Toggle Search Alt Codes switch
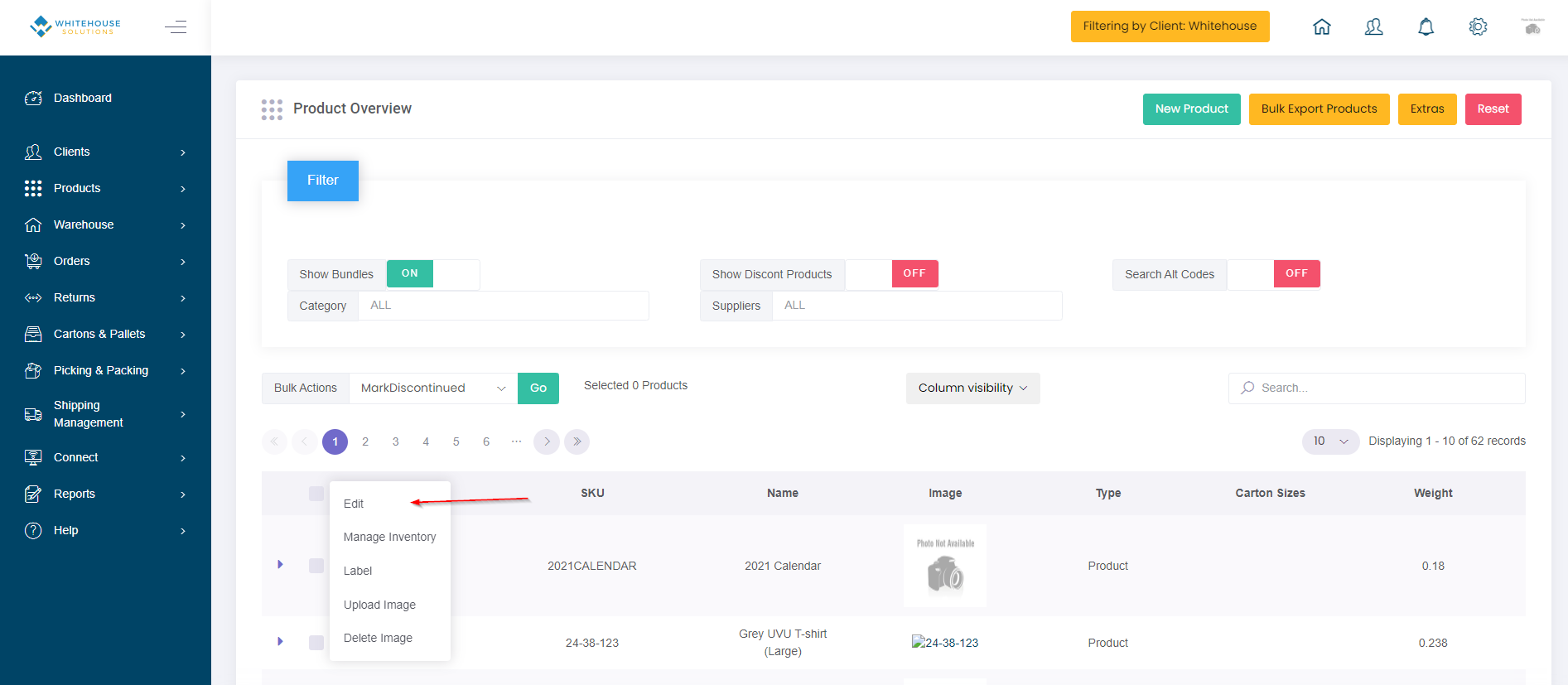 1274,274
